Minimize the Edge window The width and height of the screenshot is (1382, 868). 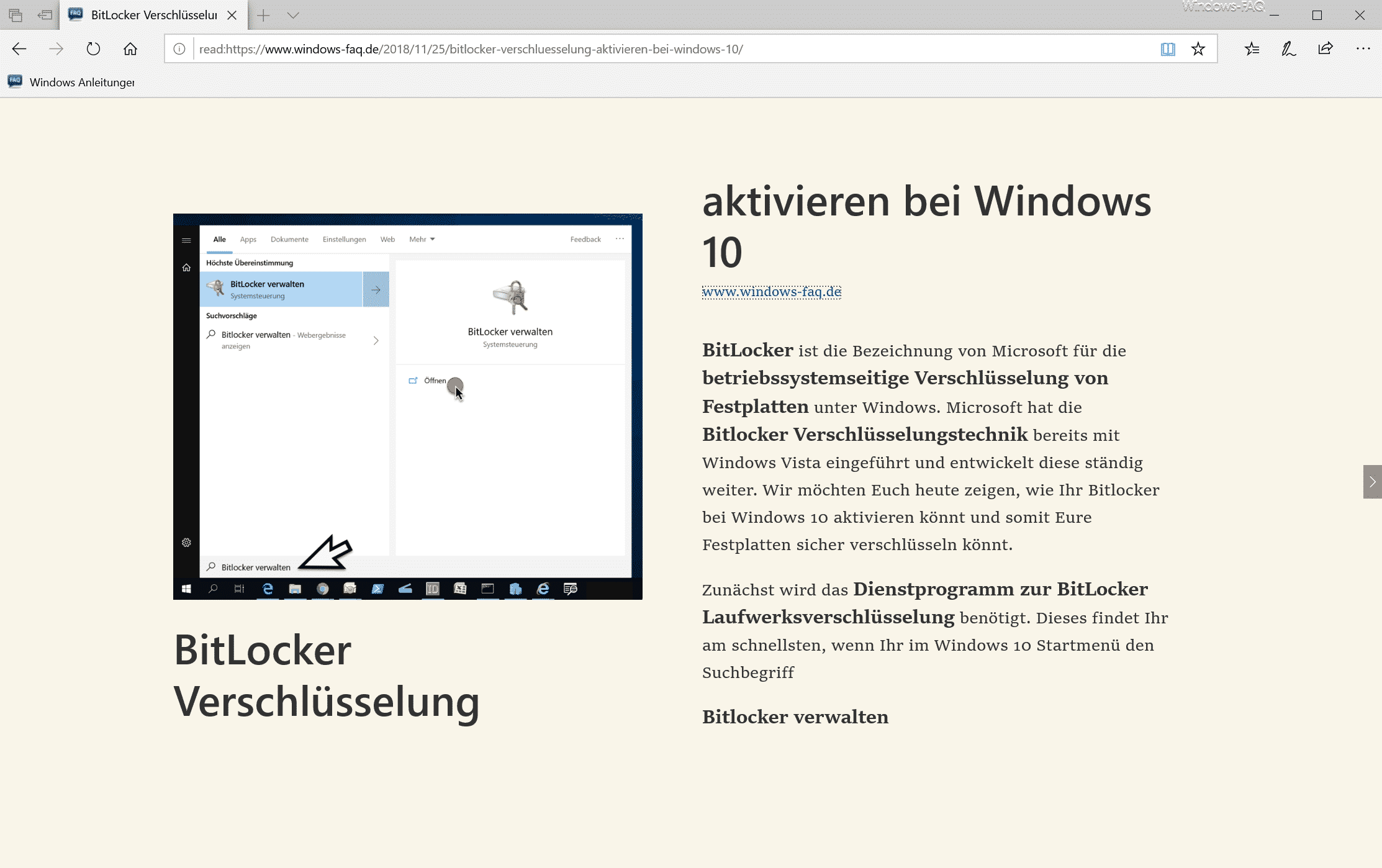tap(1274, 15)
